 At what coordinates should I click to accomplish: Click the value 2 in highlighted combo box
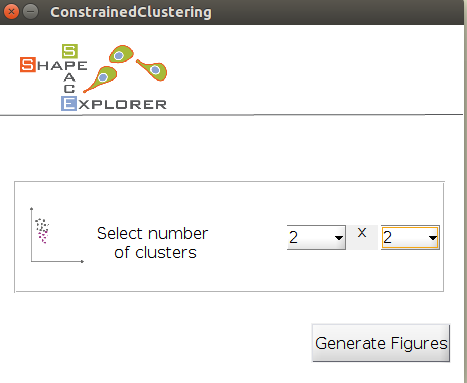point(387,238)
